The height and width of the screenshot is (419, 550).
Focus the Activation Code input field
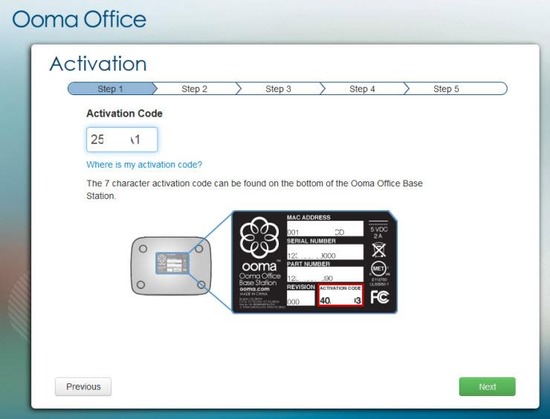coord(122,140)
